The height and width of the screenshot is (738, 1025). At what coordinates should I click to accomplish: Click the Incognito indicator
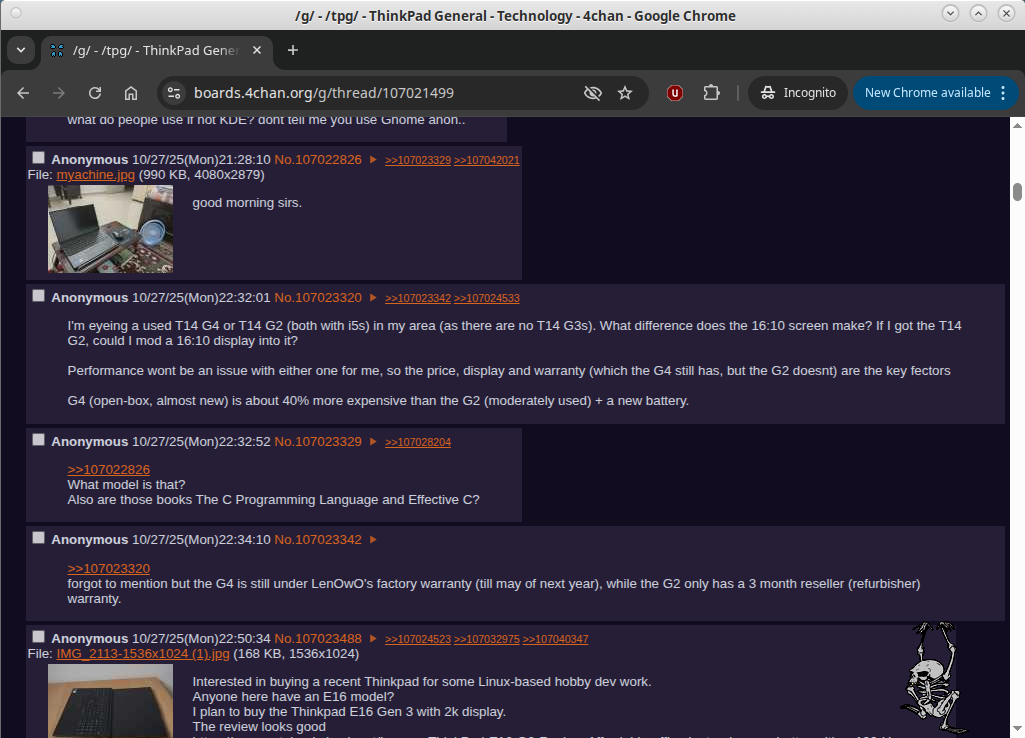click(x=798, y=93)
